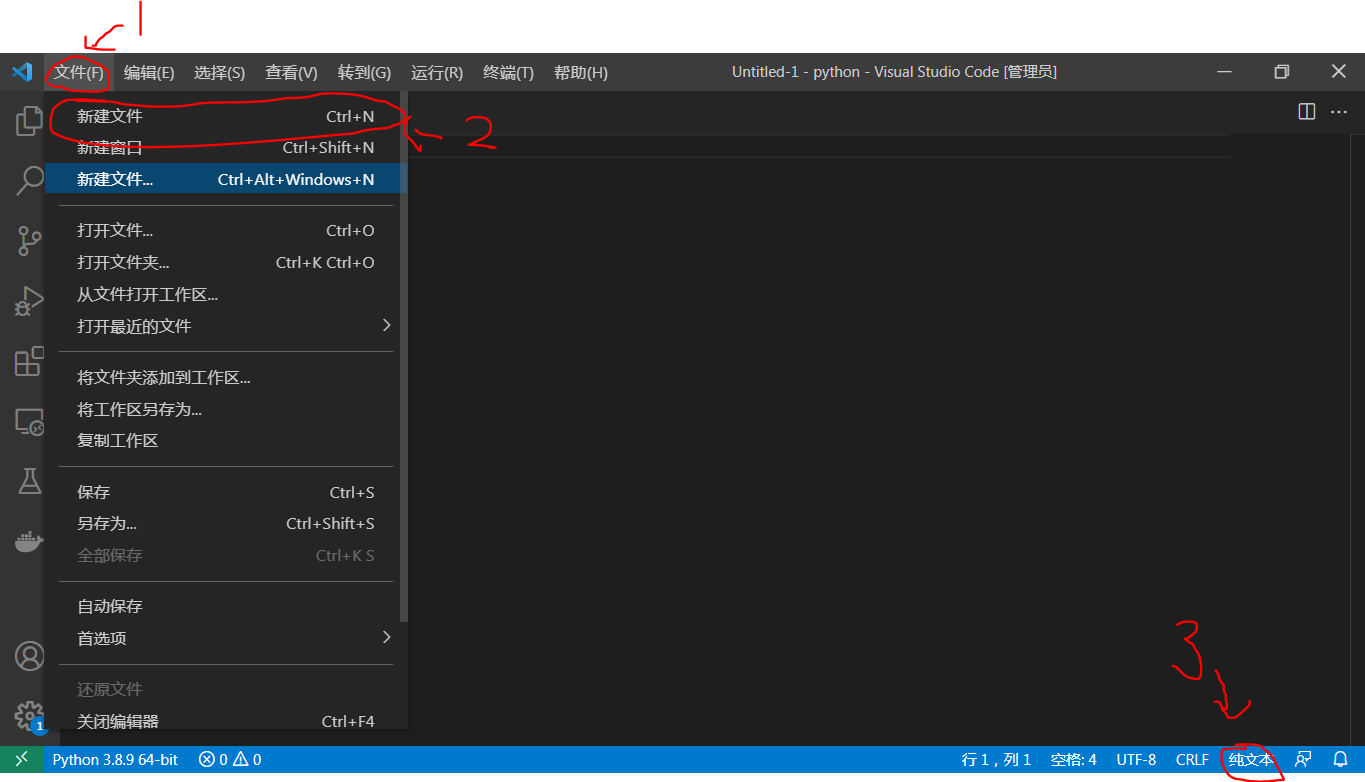Open the Extensions view
The image size is (1365, 782).
point(28,361)
